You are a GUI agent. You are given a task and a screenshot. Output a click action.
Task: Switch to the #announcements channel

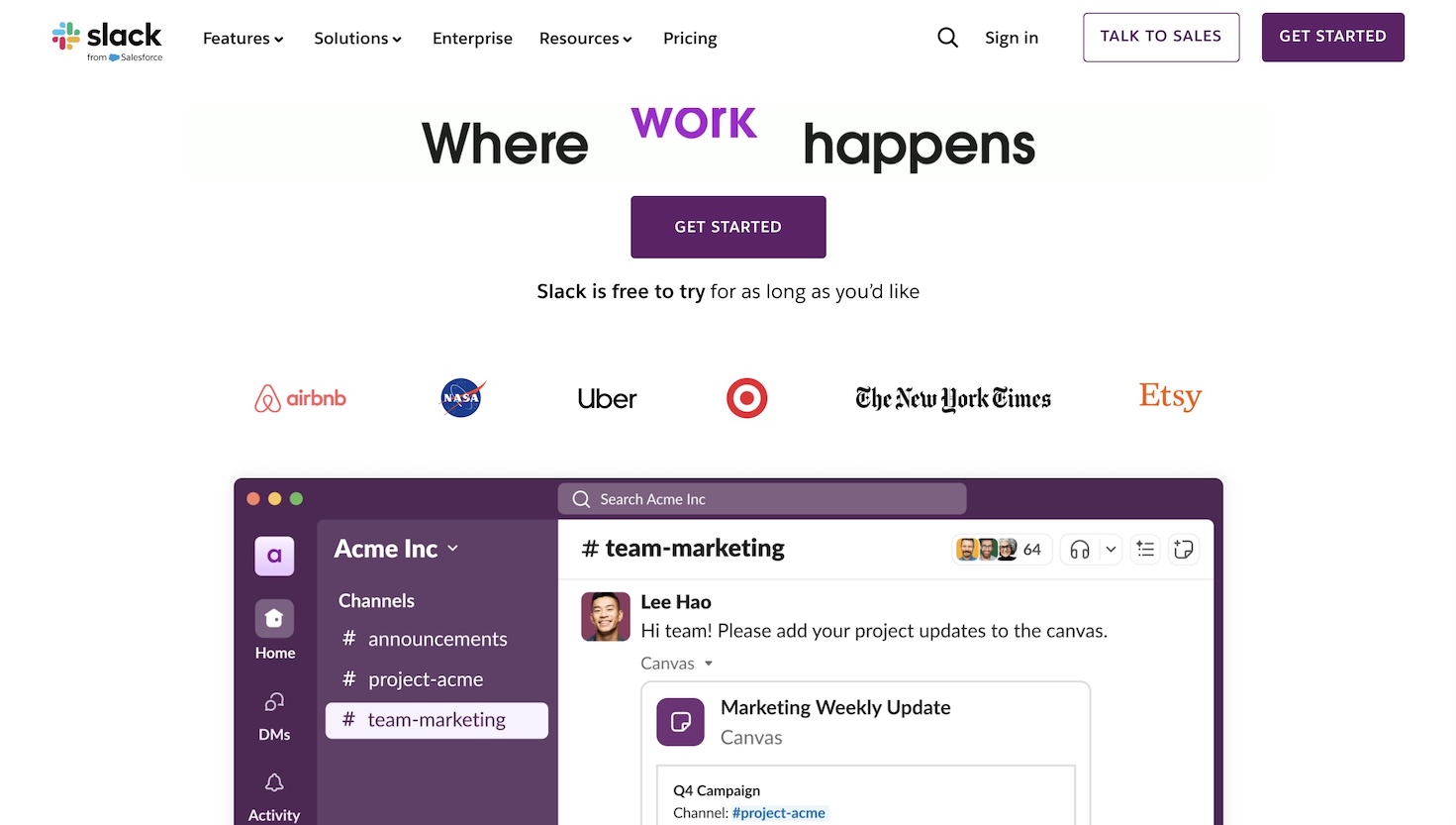[x=437, y=639]
